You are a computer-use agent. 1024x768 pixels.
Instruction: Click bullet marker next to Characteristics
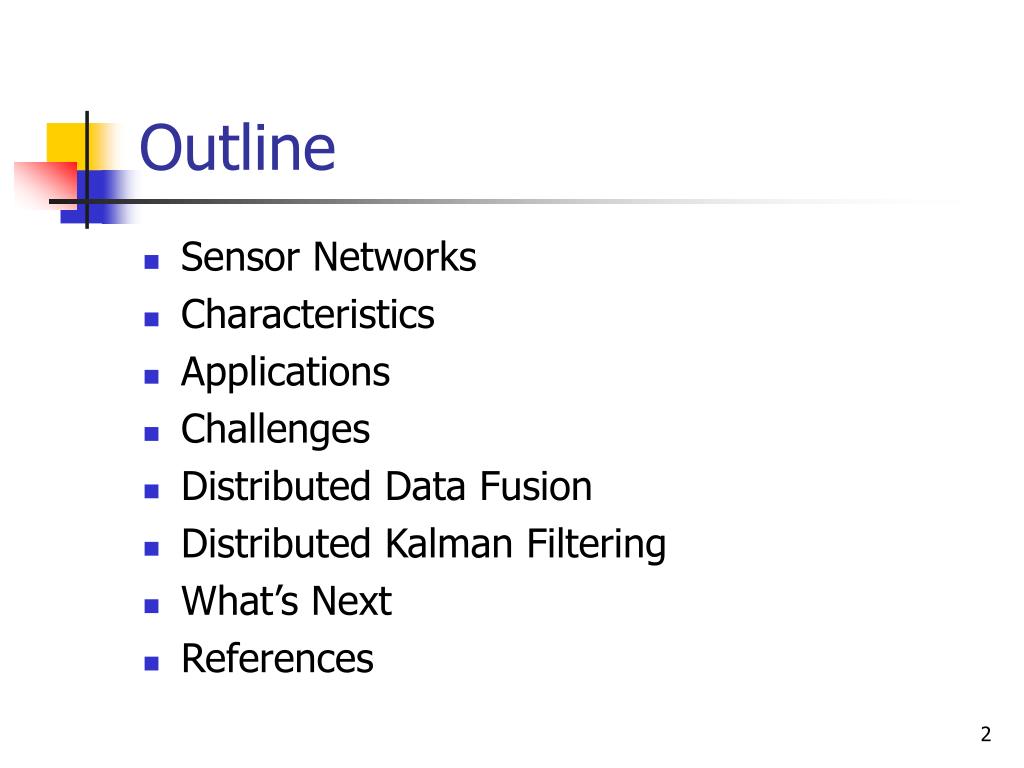[x=152, y=319]
